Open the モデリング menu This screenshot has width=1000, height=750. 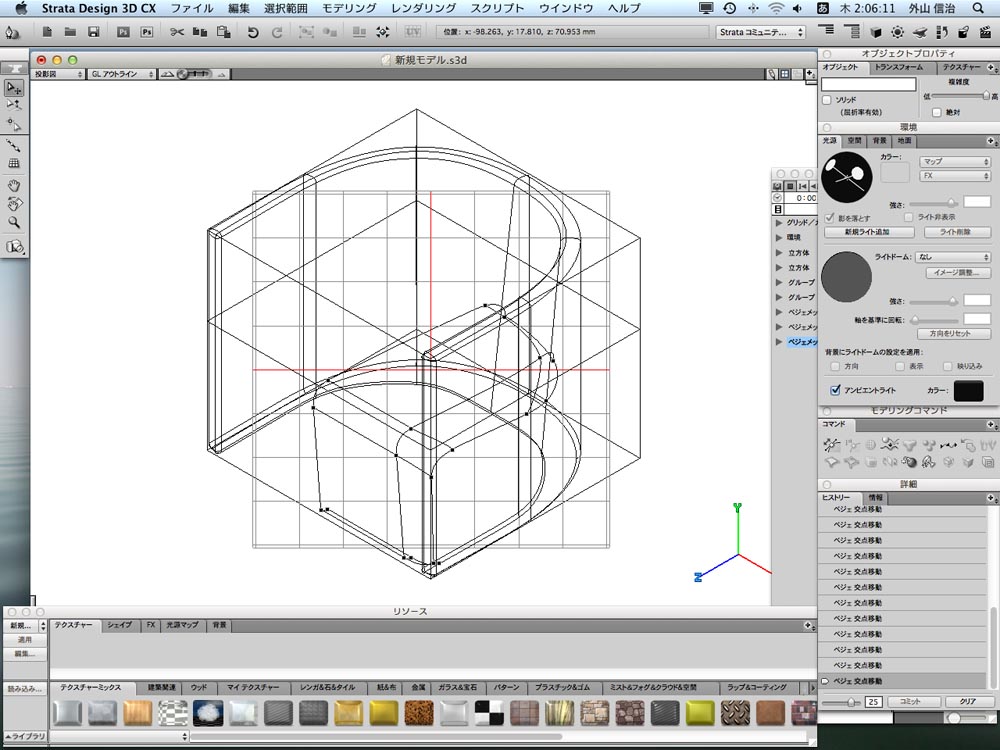click(349, 8)
